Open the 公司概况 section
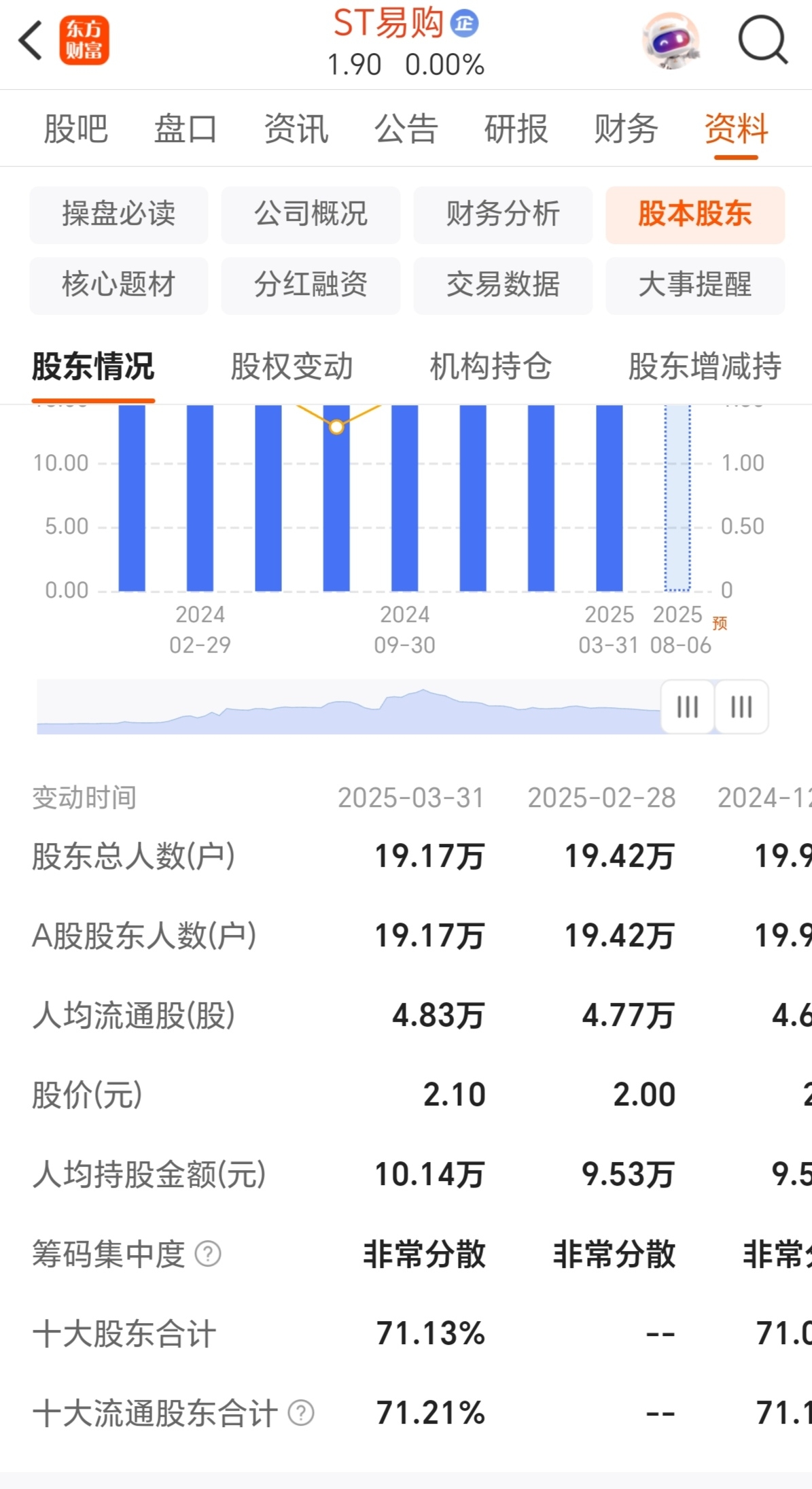This screenshot has width=812, height=1489. 311,214
